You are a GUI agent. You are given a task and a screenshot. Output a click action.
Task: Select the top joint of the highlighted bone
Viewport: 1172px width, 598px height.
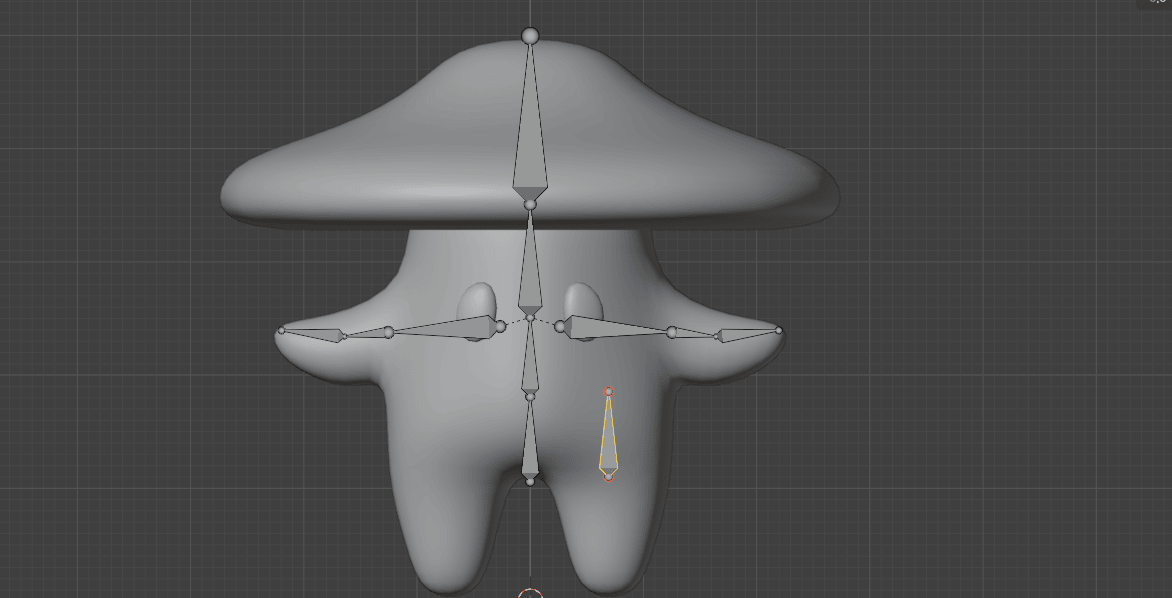tap(608, 391)
